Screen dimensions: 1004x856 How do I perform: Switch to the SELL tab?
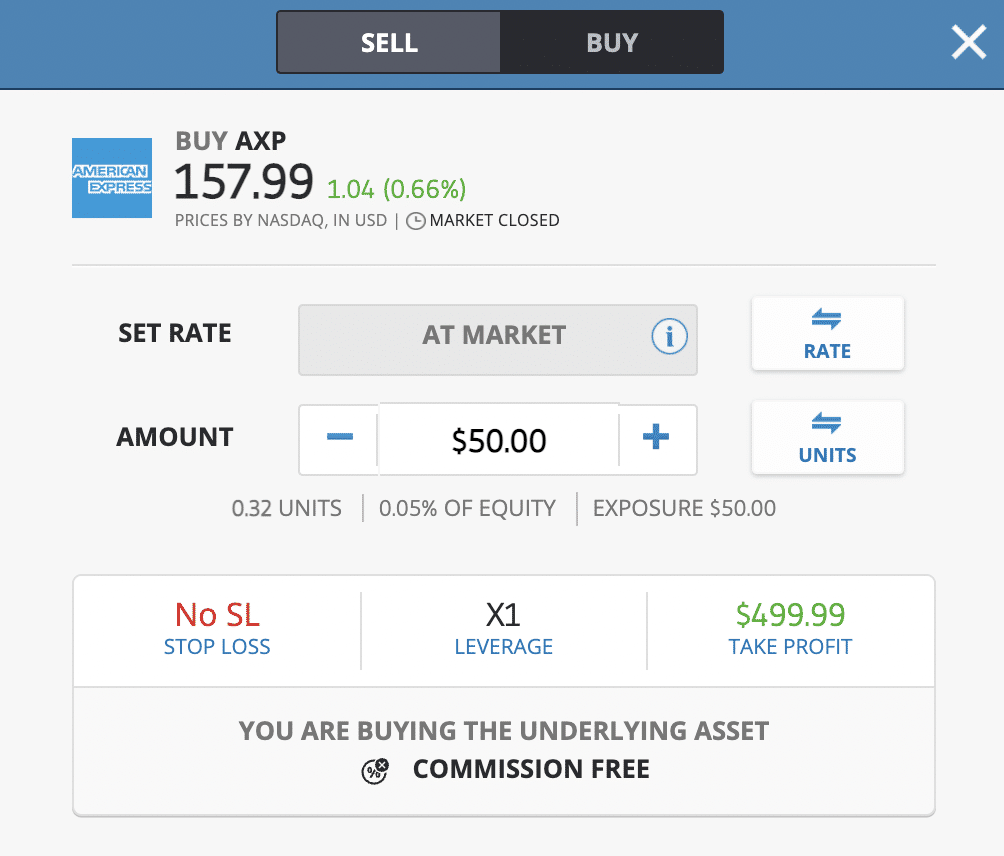(x=388, y=42)
